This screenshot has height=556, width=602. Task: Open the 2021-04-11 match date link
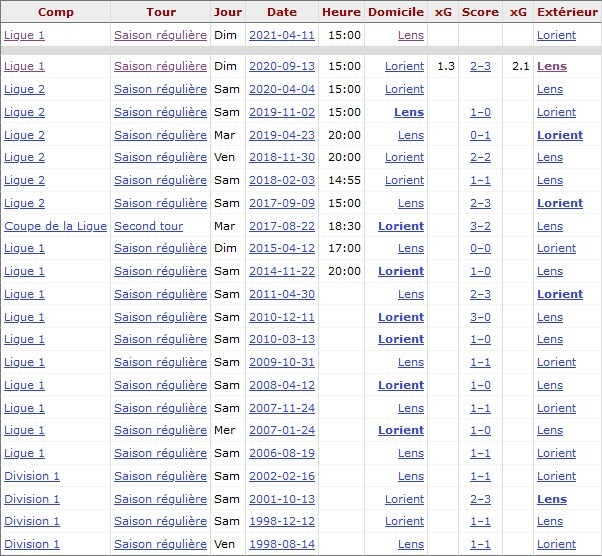click(282, 35)
